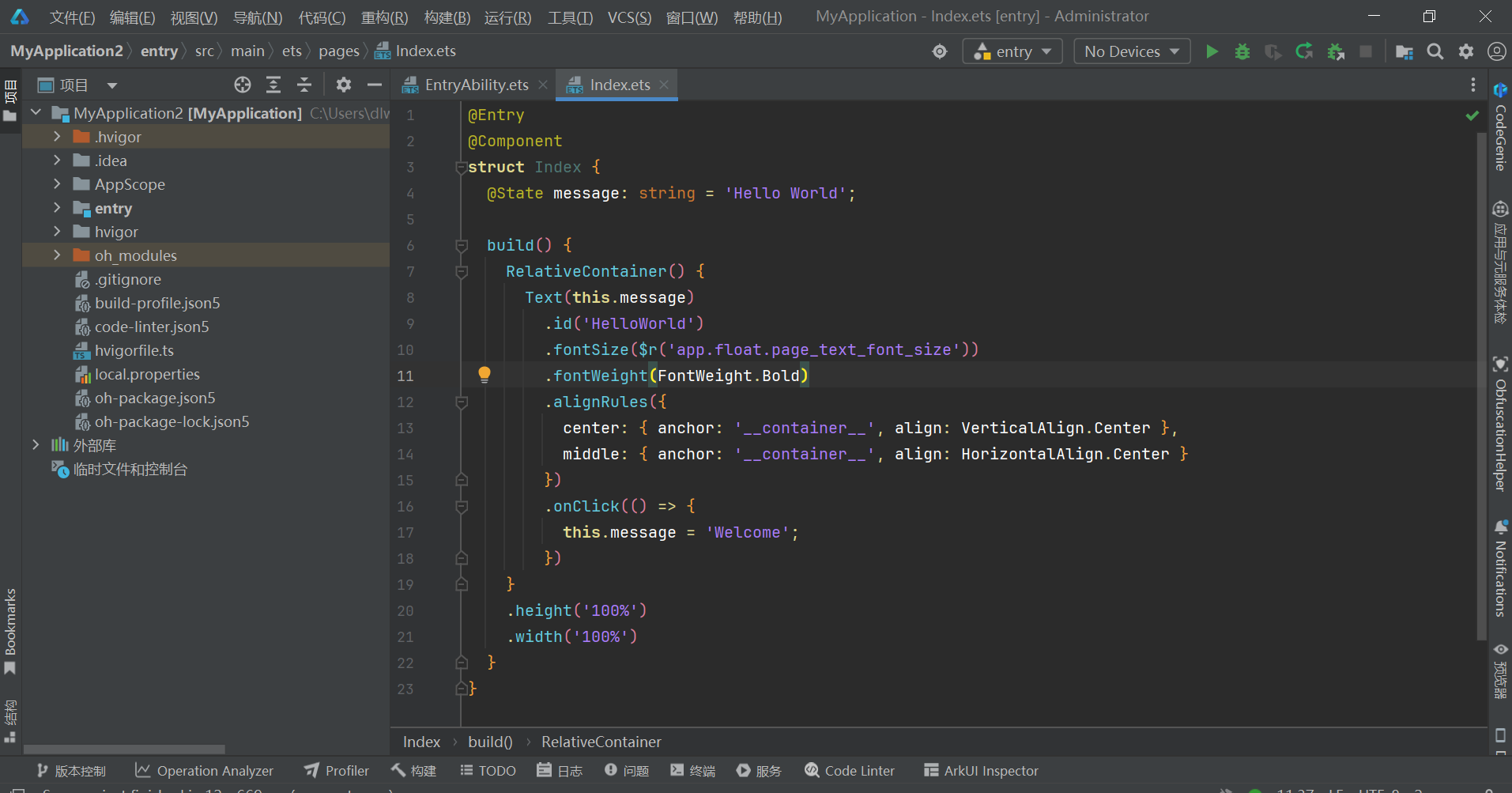Image resolution: width=1512 pixels, height=793 pixels.
Task: Fold the RelativeContainer block on line 7
Action: coord(462,272)
